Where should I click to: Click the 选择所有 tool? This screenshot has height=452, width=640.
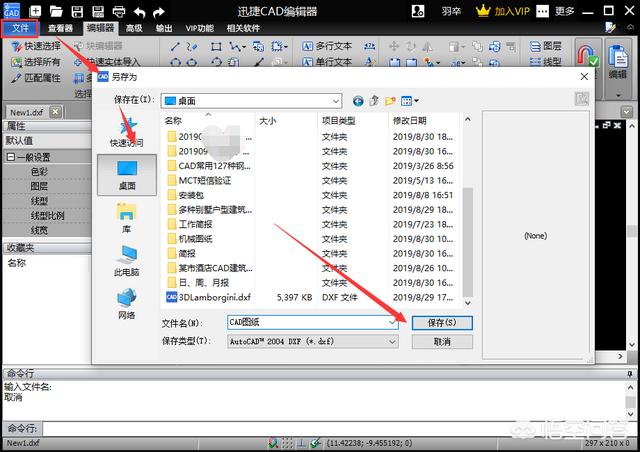pos(36,62)
